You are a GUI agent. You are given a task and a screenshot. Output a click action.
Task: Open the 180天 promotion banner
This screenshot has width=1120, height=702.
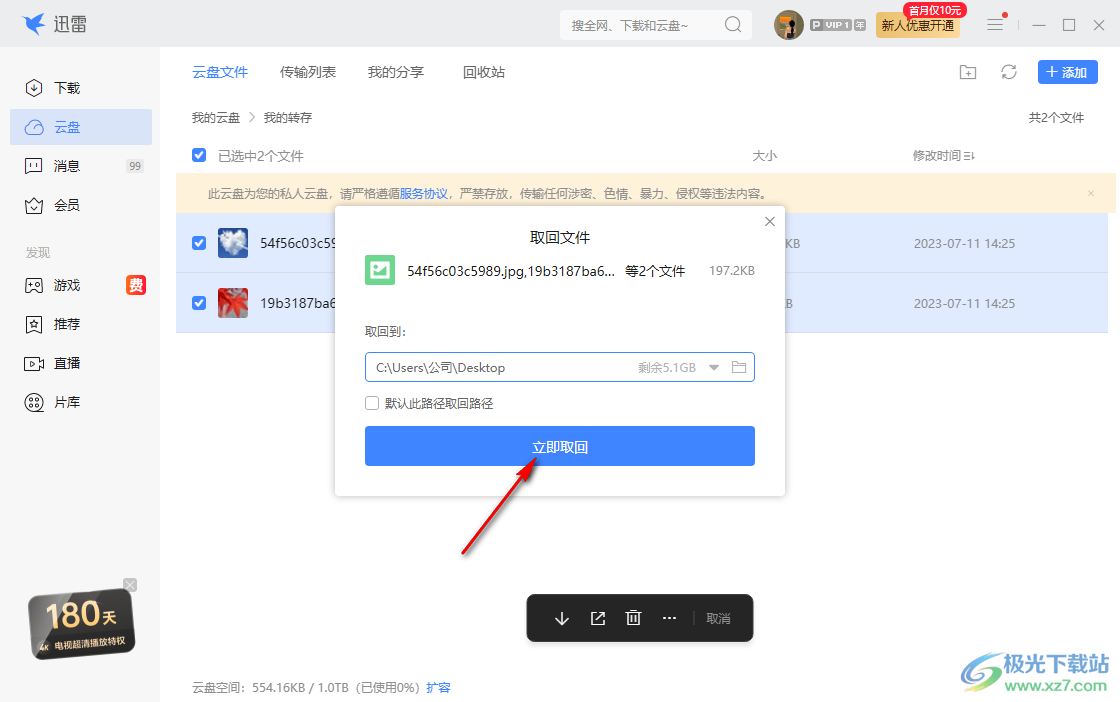pyautogui.click(x=81, y=623)
